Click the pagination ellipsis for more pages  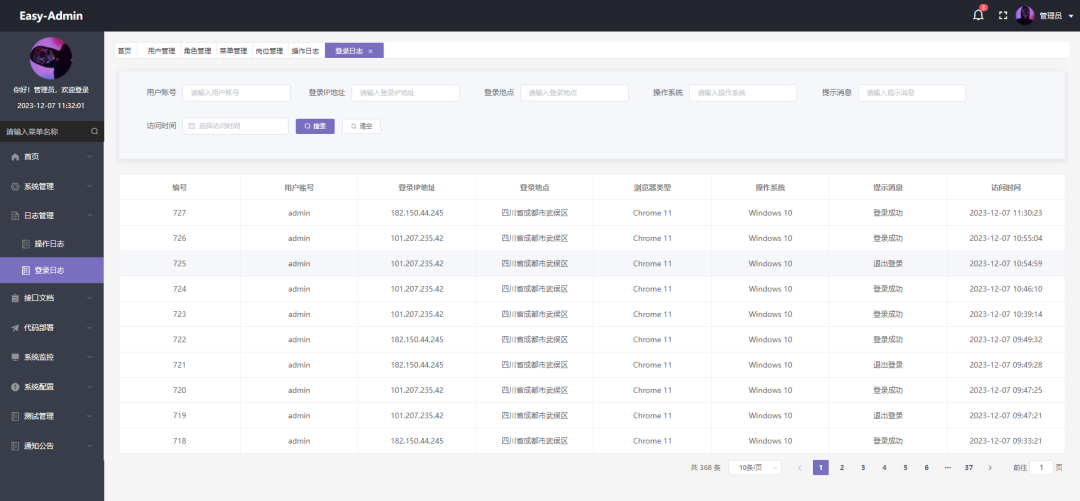948,467
